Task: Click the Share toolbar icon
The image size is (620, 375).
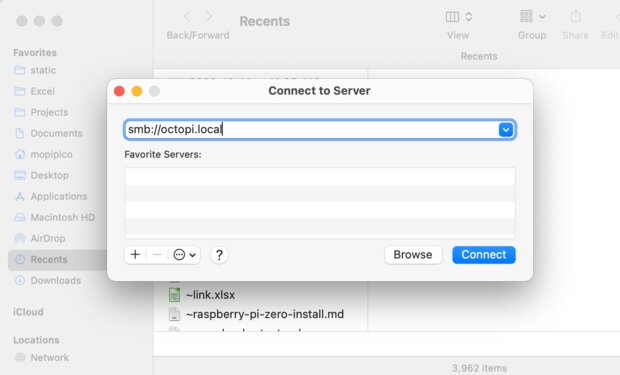Action: point(576,17)
